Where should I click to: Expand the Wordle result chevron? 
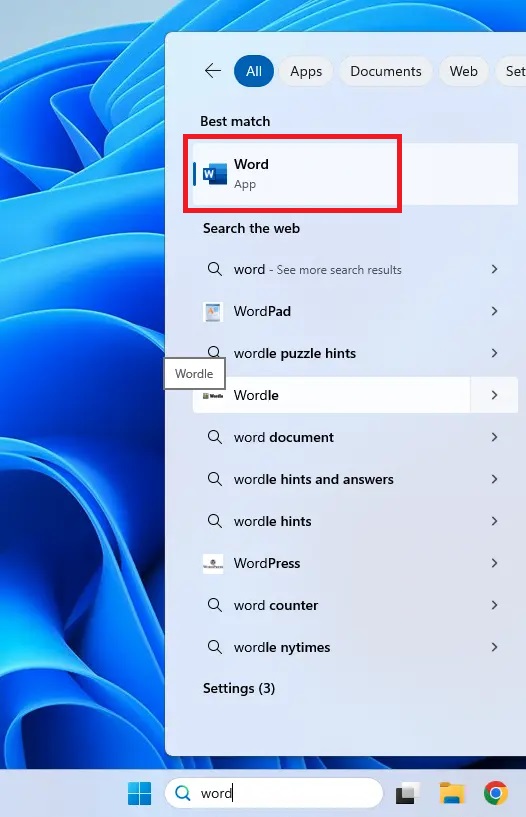click(494, 395)
